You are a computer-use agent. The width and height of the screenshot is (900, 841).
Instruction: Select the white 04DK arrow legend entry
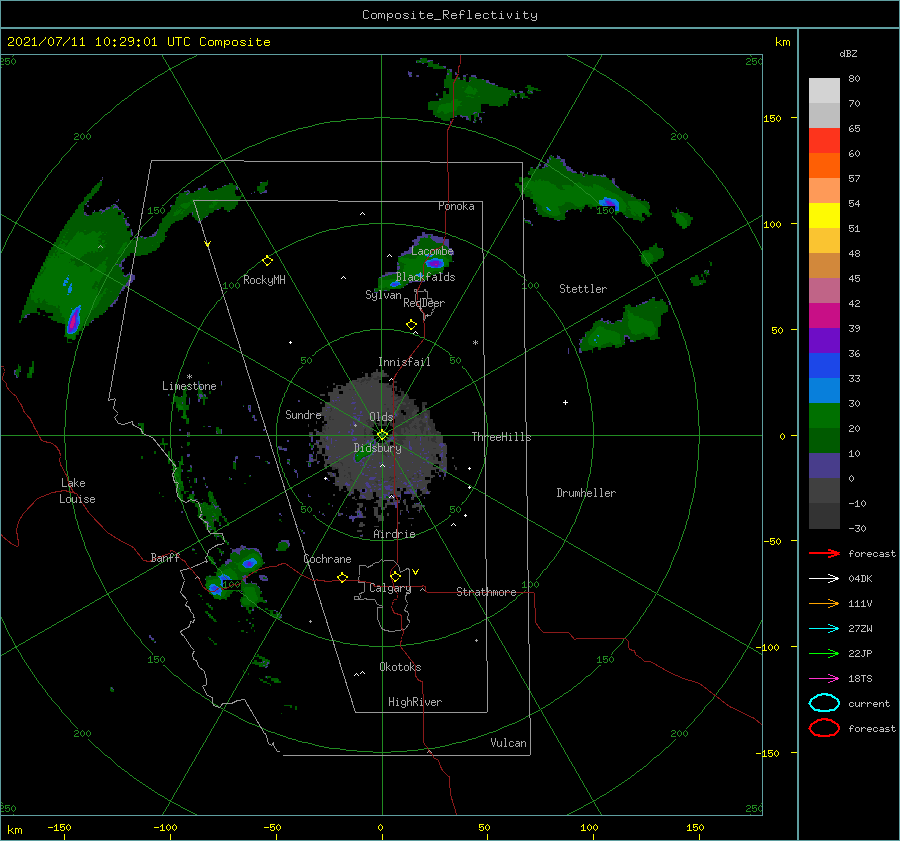824,578
